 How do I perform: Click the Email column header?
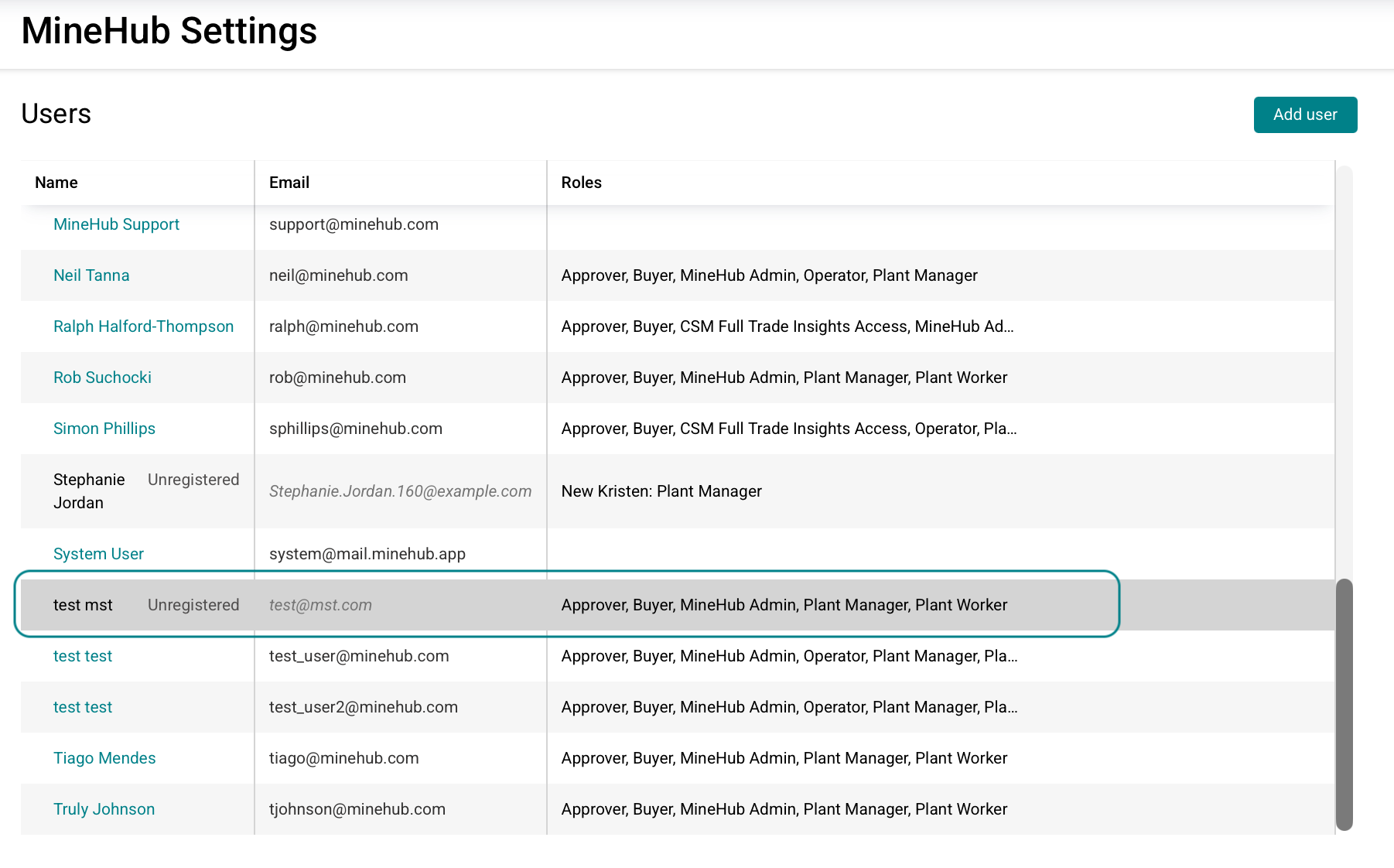click(289, 183)
